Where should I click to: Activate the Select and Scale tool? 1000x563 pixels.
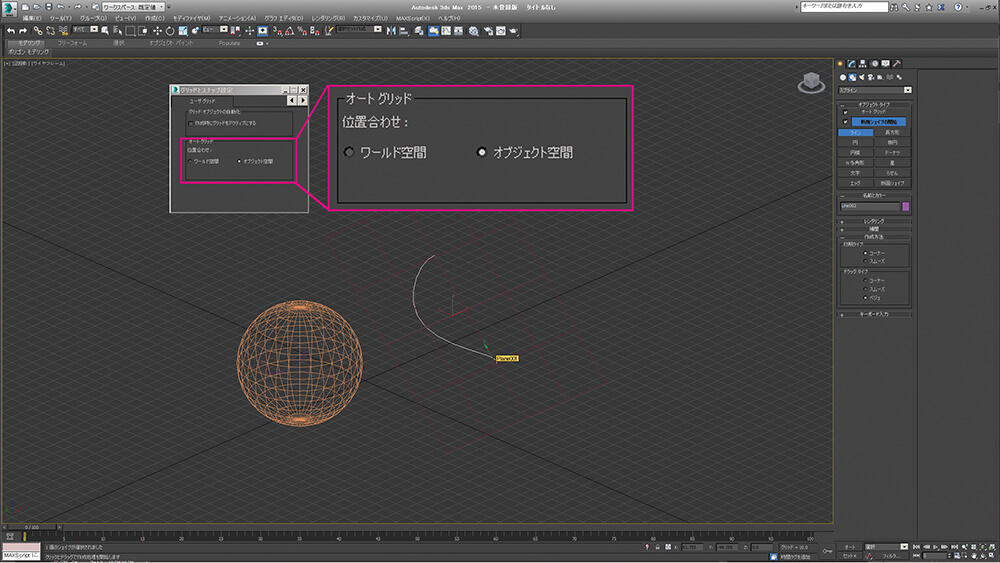pos(183,31)
